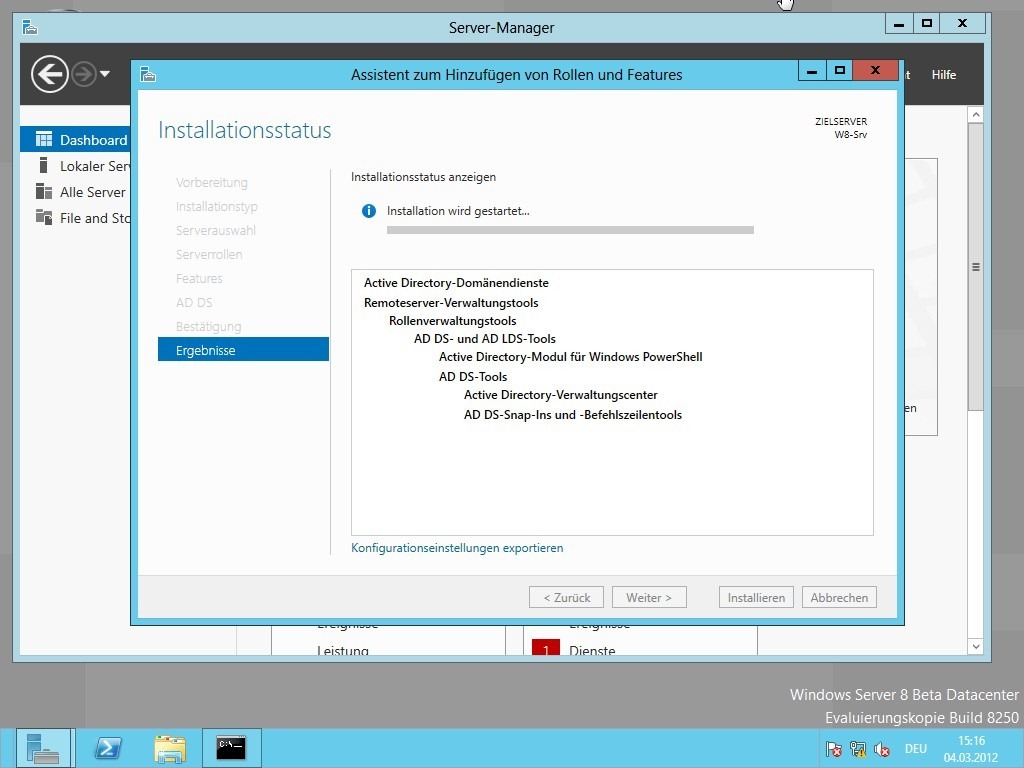Select the Bestätigung wizard step

208,327
